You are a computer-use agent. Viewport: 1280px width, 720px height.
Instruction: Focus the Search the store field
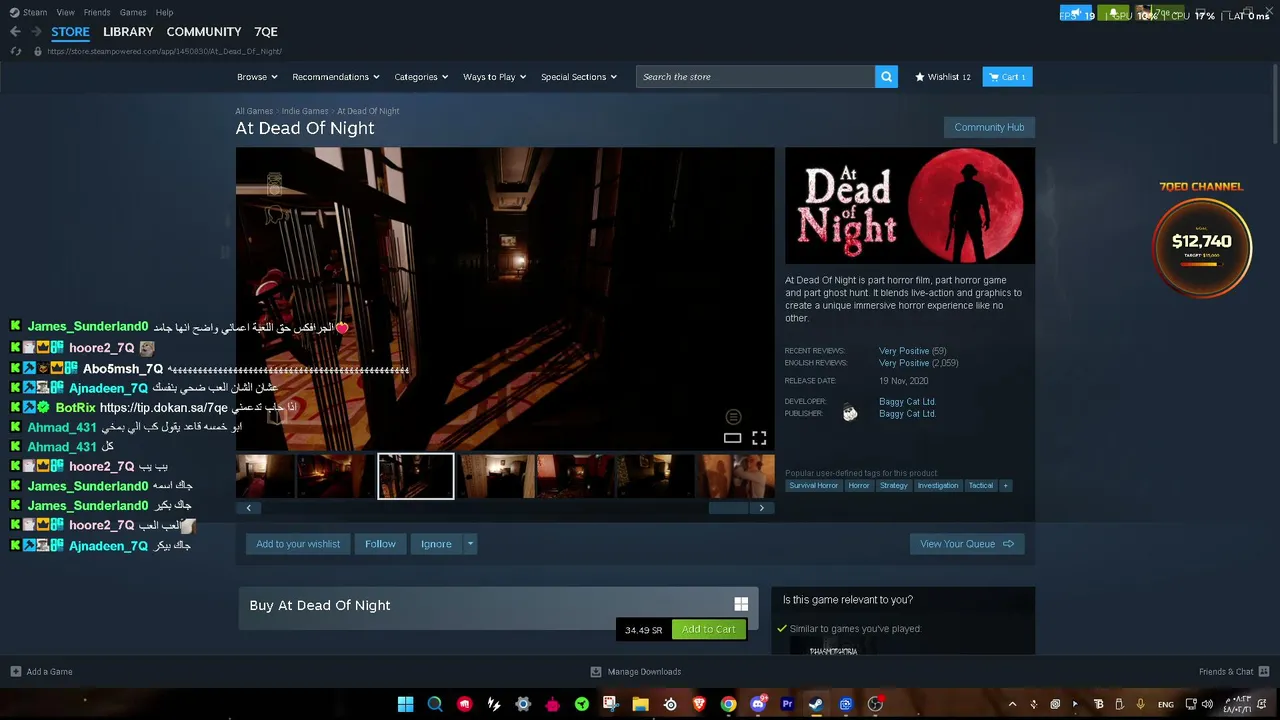(755, 77)
